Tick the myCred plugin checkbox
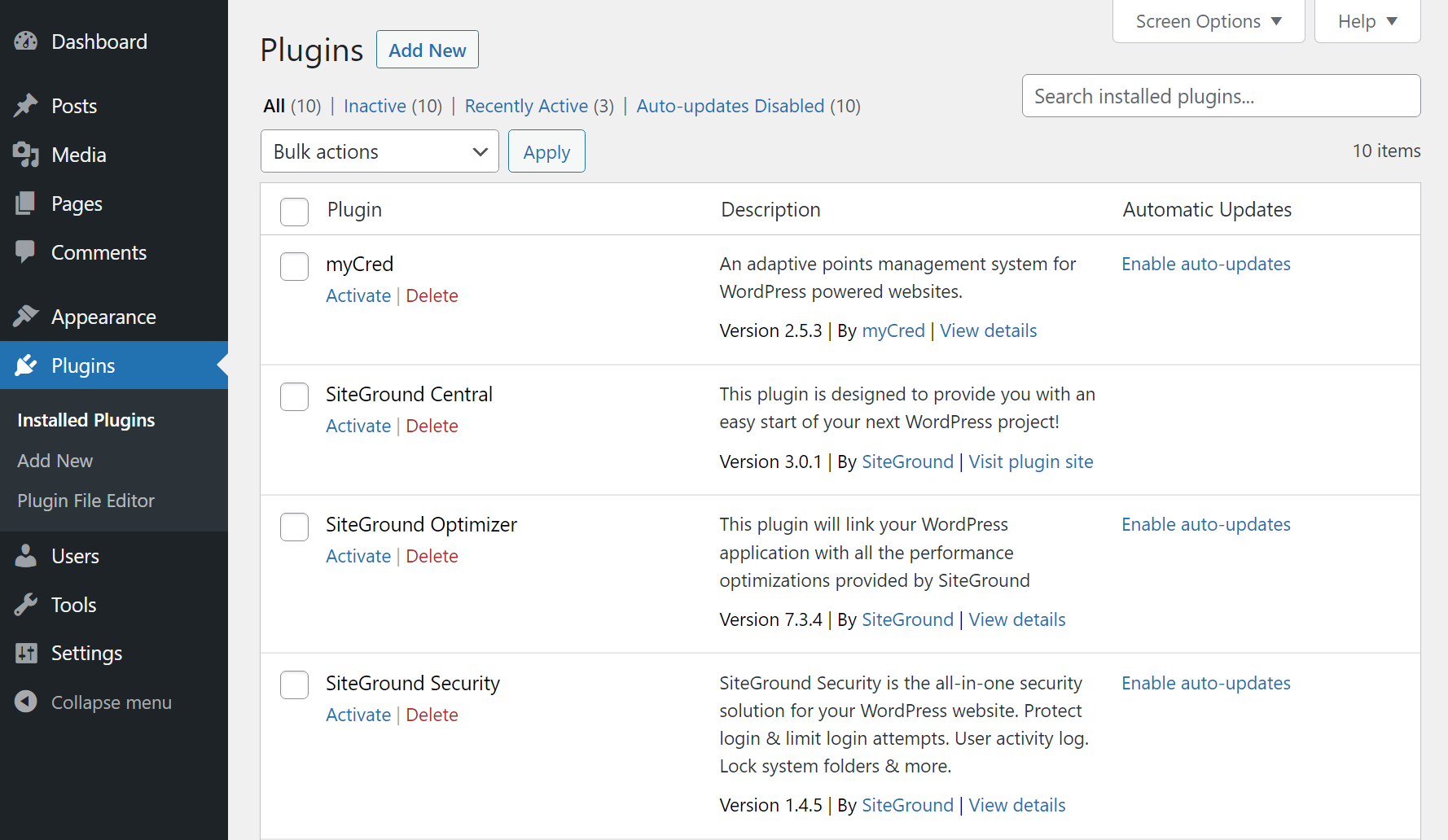 click(294, 266)
